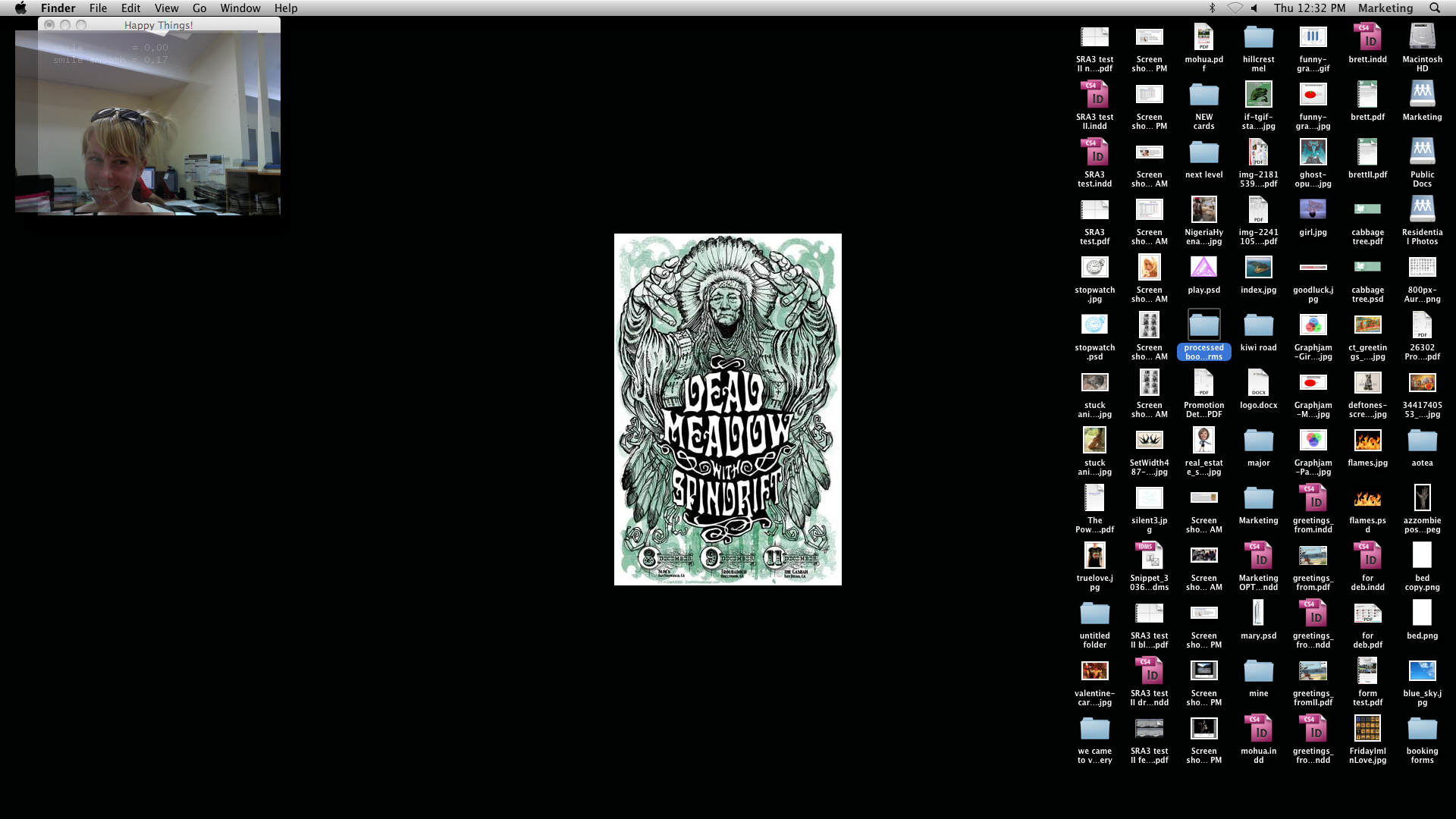1456x819 pixels.
Task: Select the for deb.indd file
Action: click(x=1367, y=556)
